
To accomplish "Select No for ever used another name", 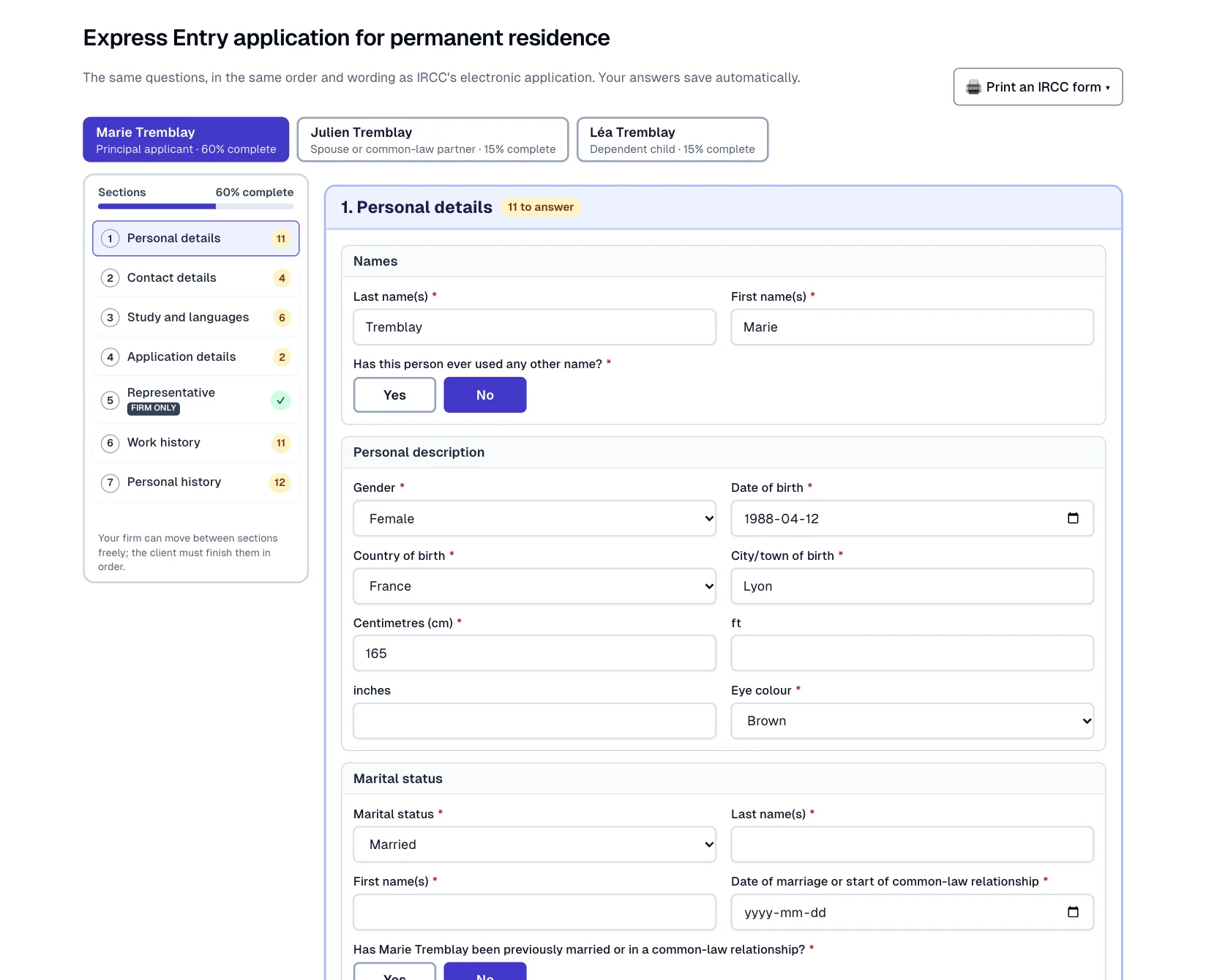I will pos(485,395).
